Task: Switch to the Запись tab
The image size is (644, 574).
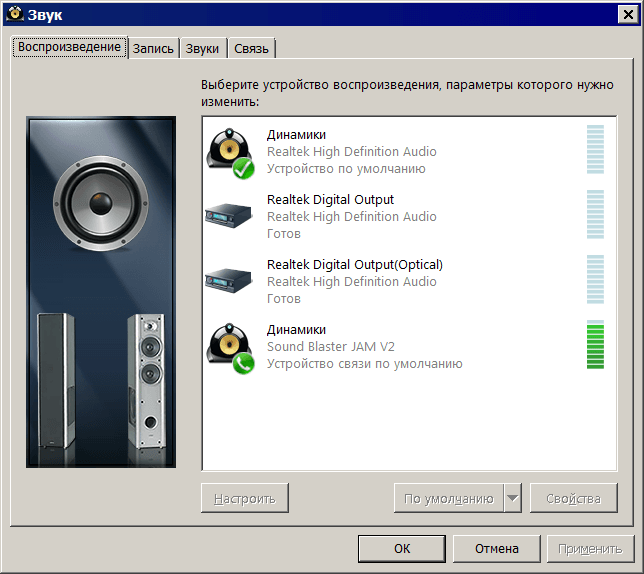Action: (153, 48)
